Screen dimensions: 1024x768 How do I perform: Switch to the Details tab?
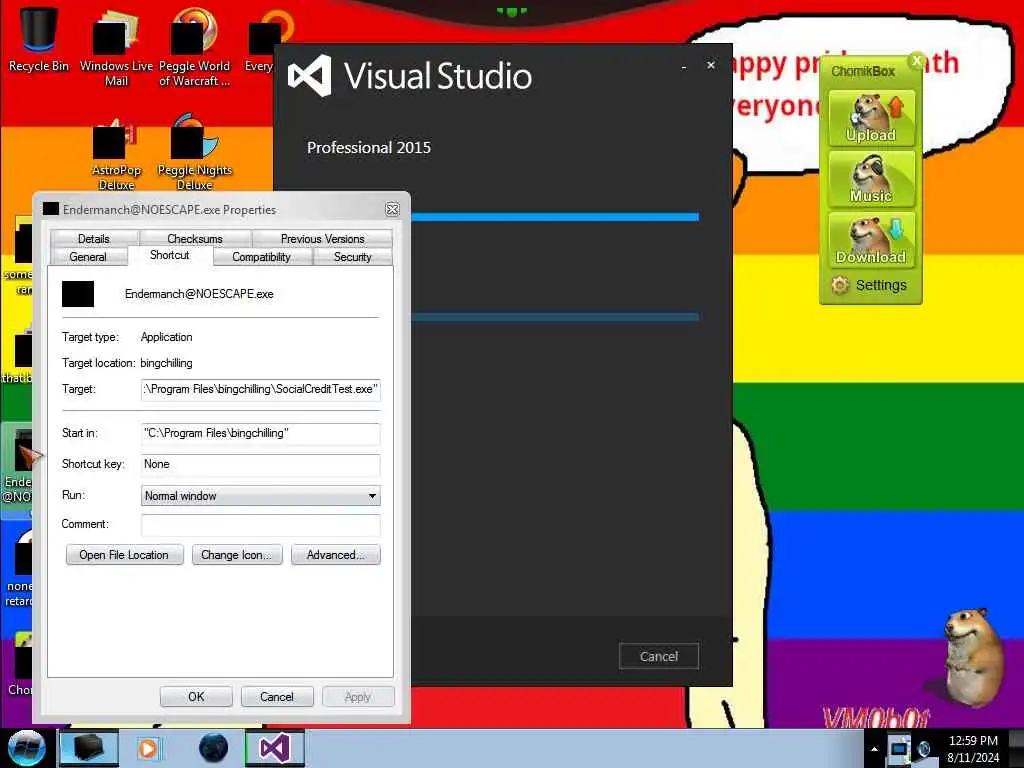94,238
